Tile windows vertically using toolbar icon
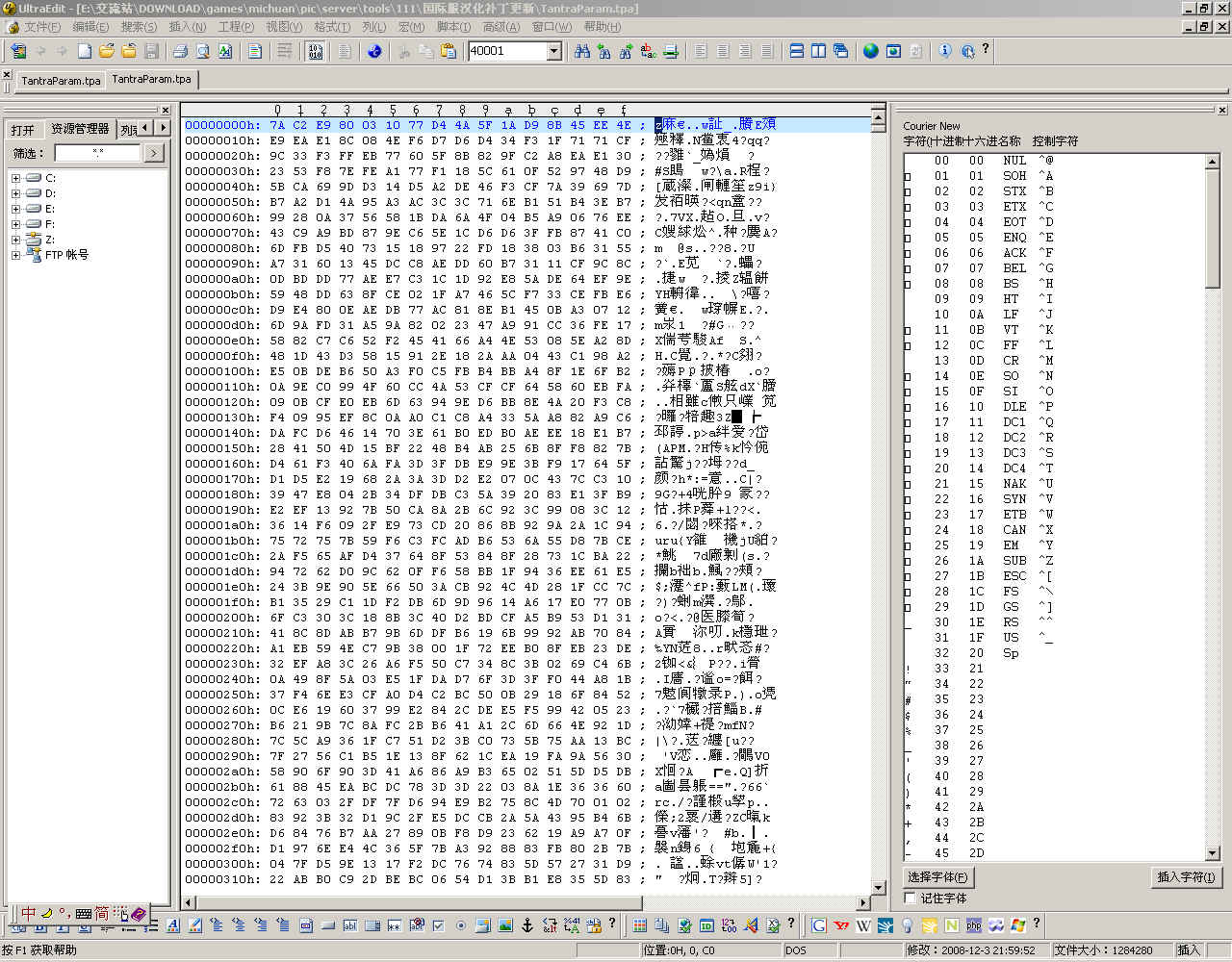1232x962 pixels. tap(818, 51)
